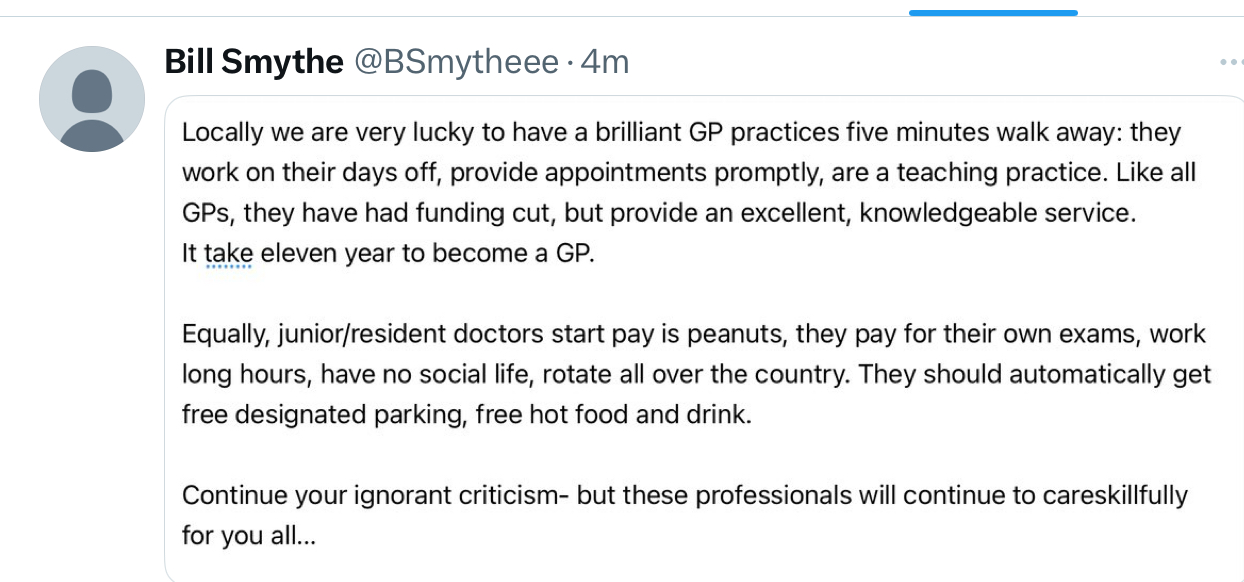
Task: Select the blue active tab indicator
Action: (993, 13)
